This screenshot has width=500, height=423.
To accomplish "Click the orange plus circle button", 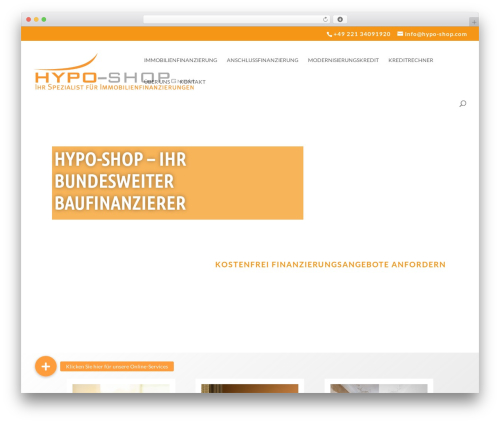I will pos(46,366).
